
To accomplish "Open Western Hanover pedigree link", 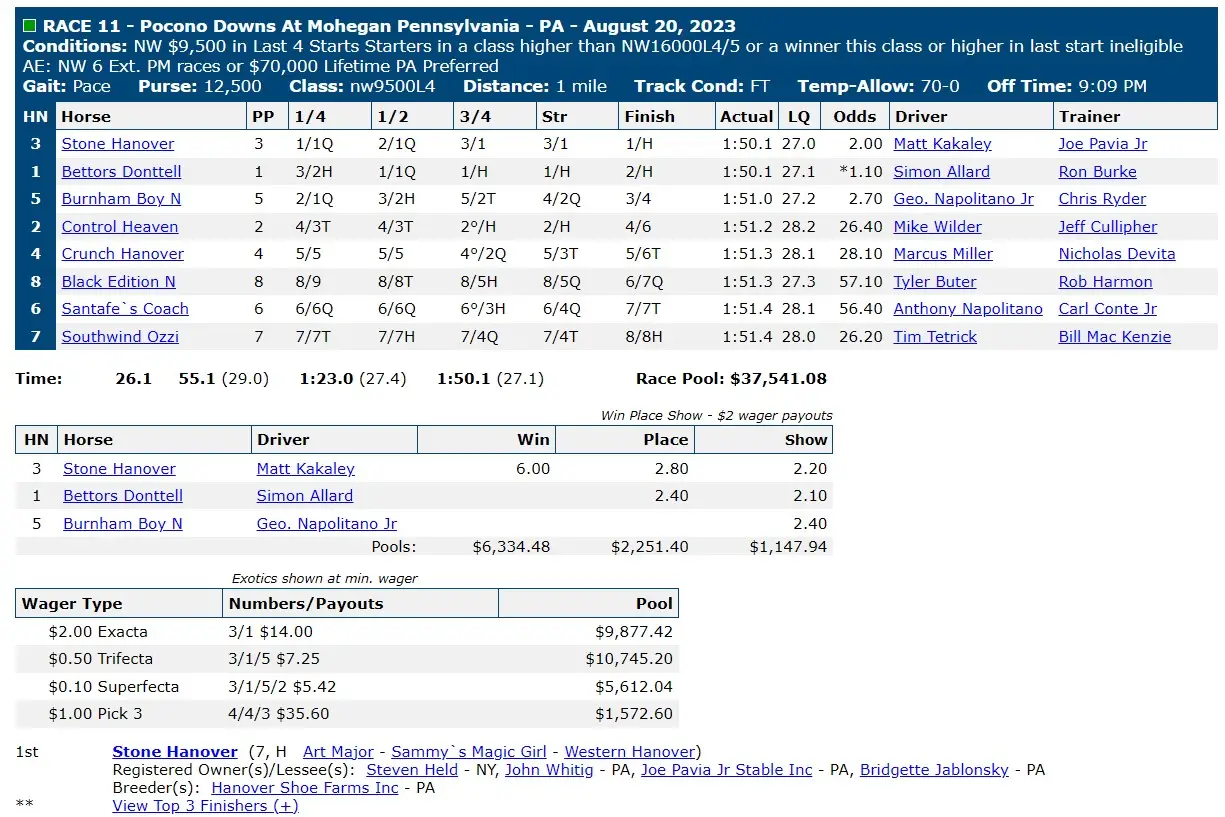I will (630, 752).
